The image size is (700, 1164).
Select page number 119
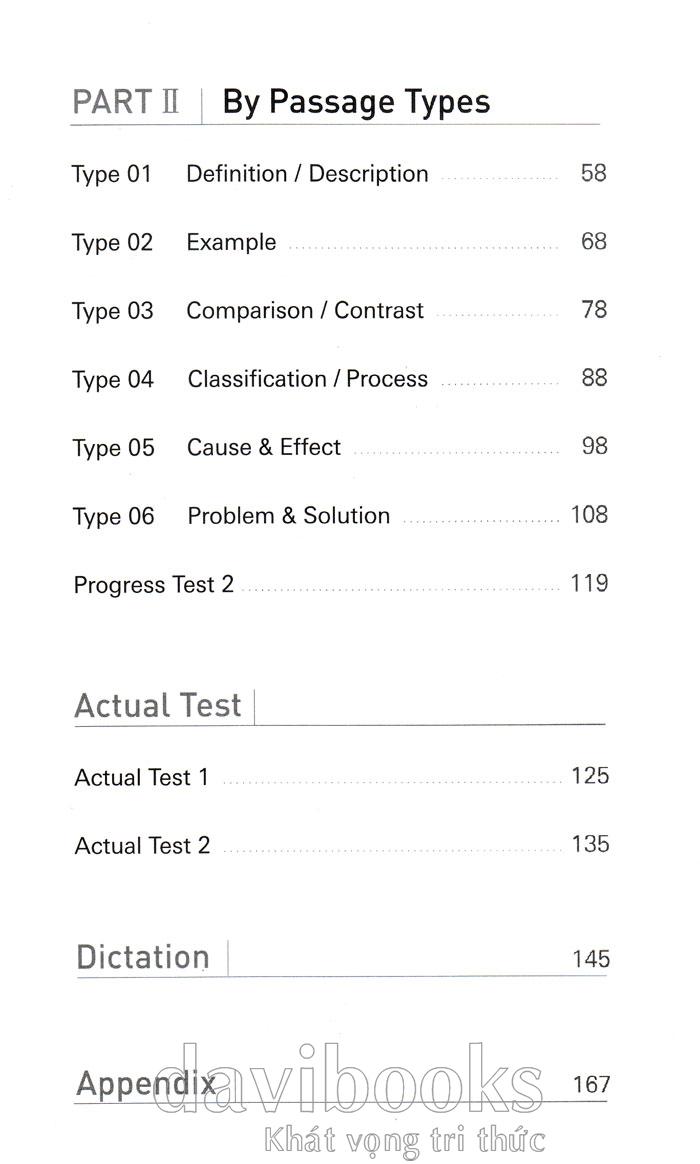tap(589, 583)
